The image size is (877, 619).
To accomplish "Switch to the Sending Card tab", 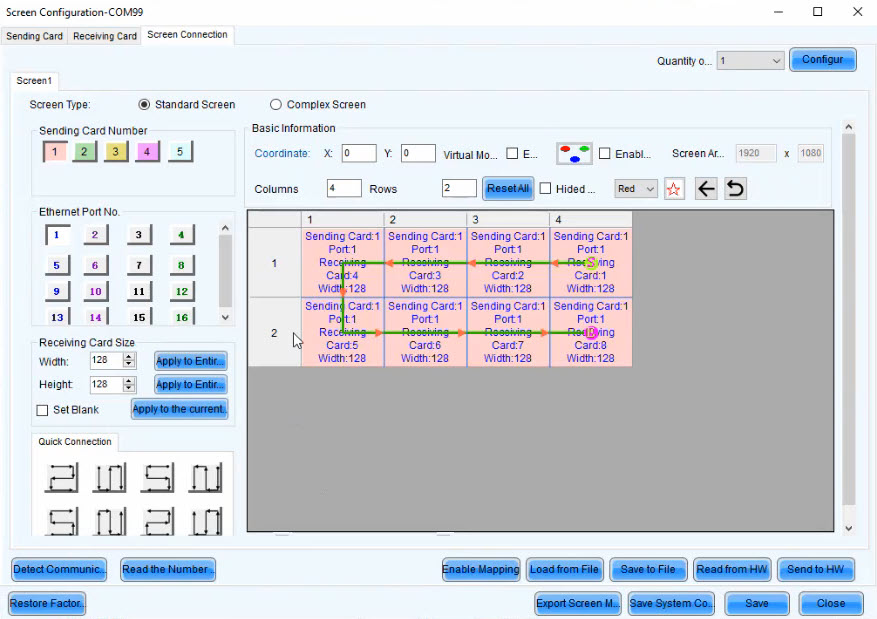I will pos(35,36).
